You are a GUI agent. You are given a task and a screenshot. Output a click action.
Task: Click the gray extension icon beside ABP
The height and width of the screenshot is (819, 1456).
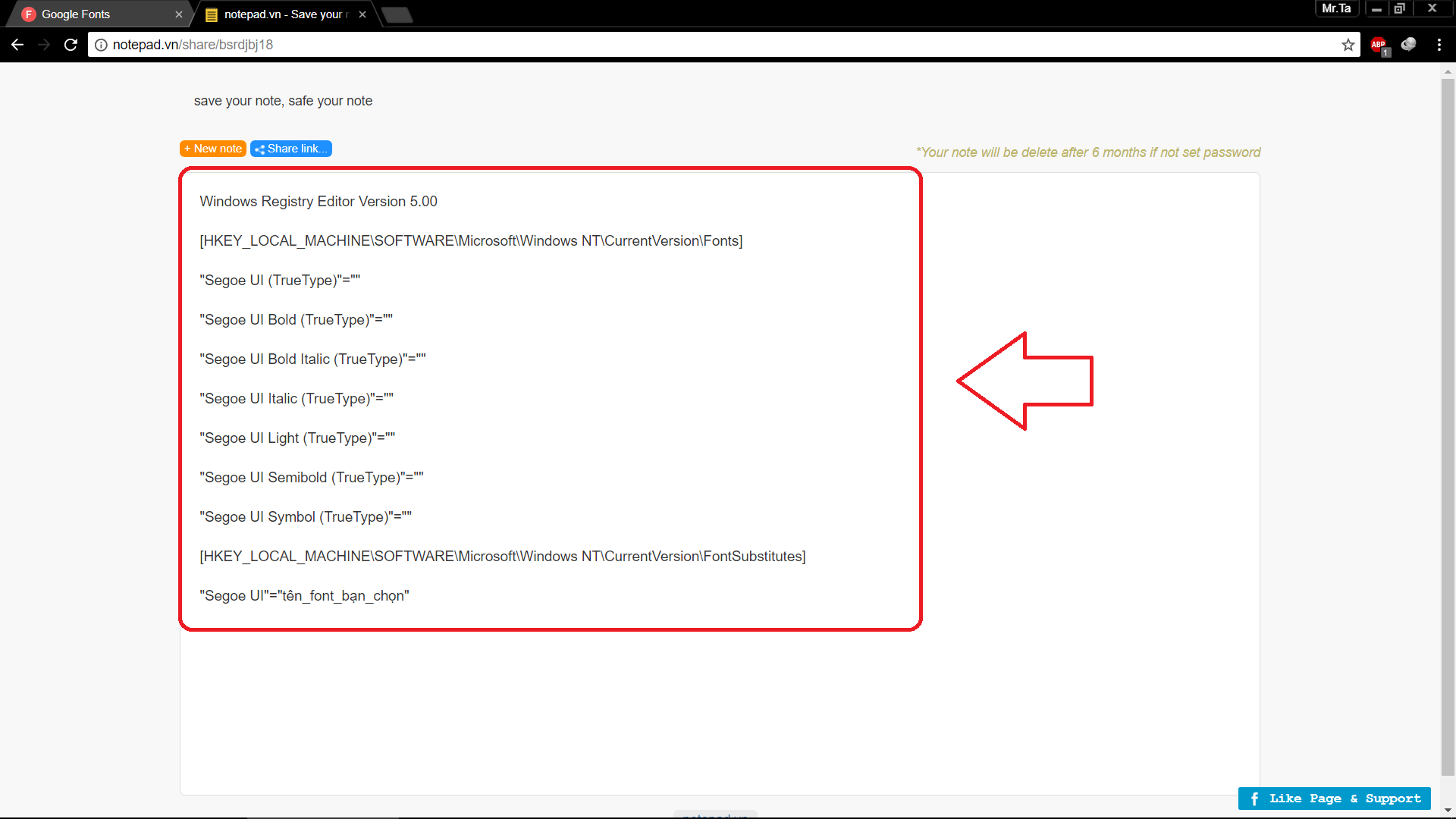[x=1408, y=45]
